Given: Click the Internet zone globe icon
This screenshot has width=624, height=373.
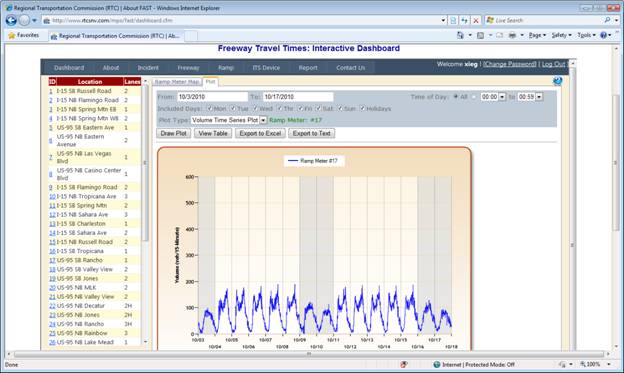Looking at the screenshot, I should (x=437, y=364).
